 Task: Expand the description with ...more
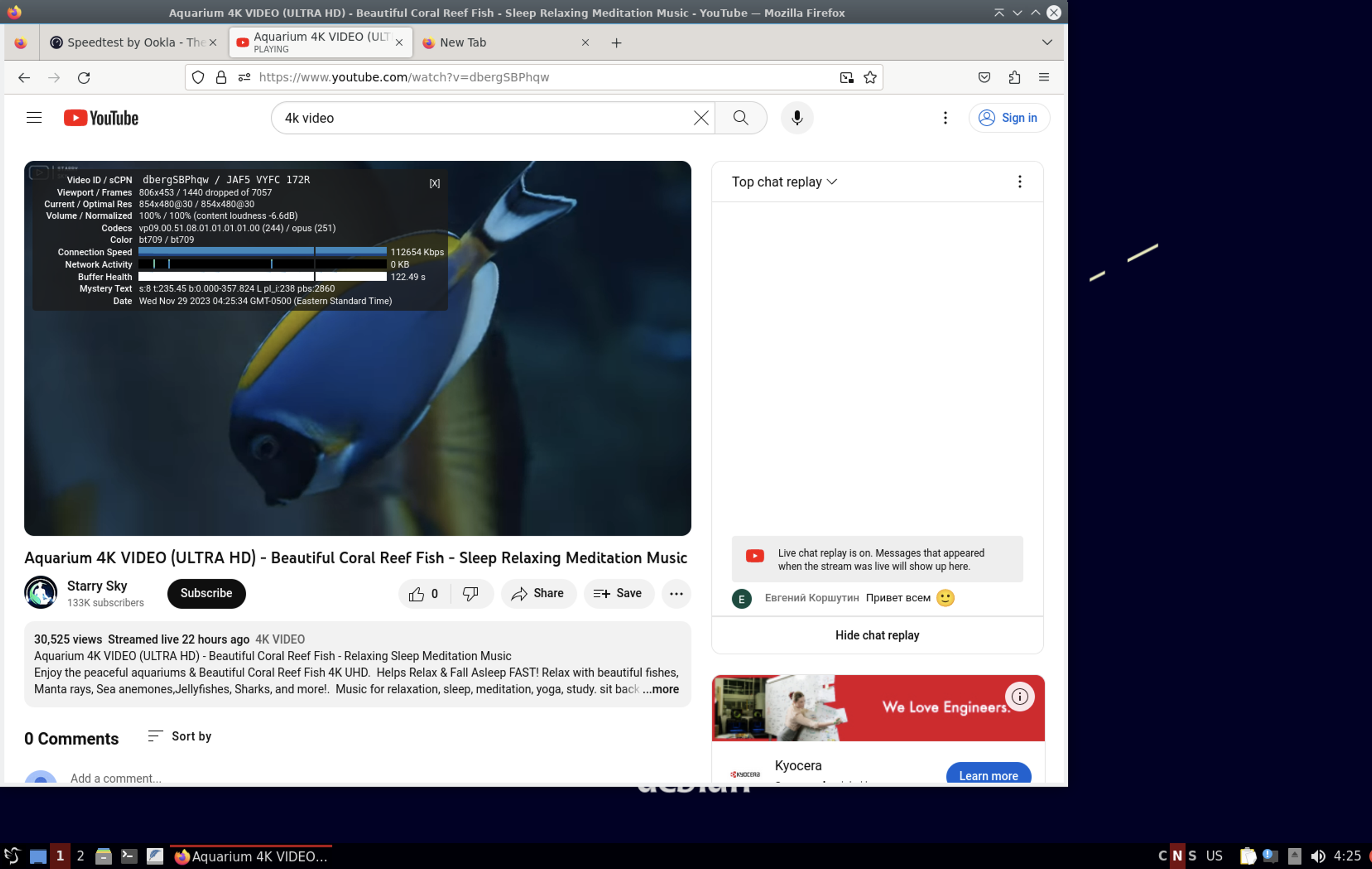click(661, 688)
